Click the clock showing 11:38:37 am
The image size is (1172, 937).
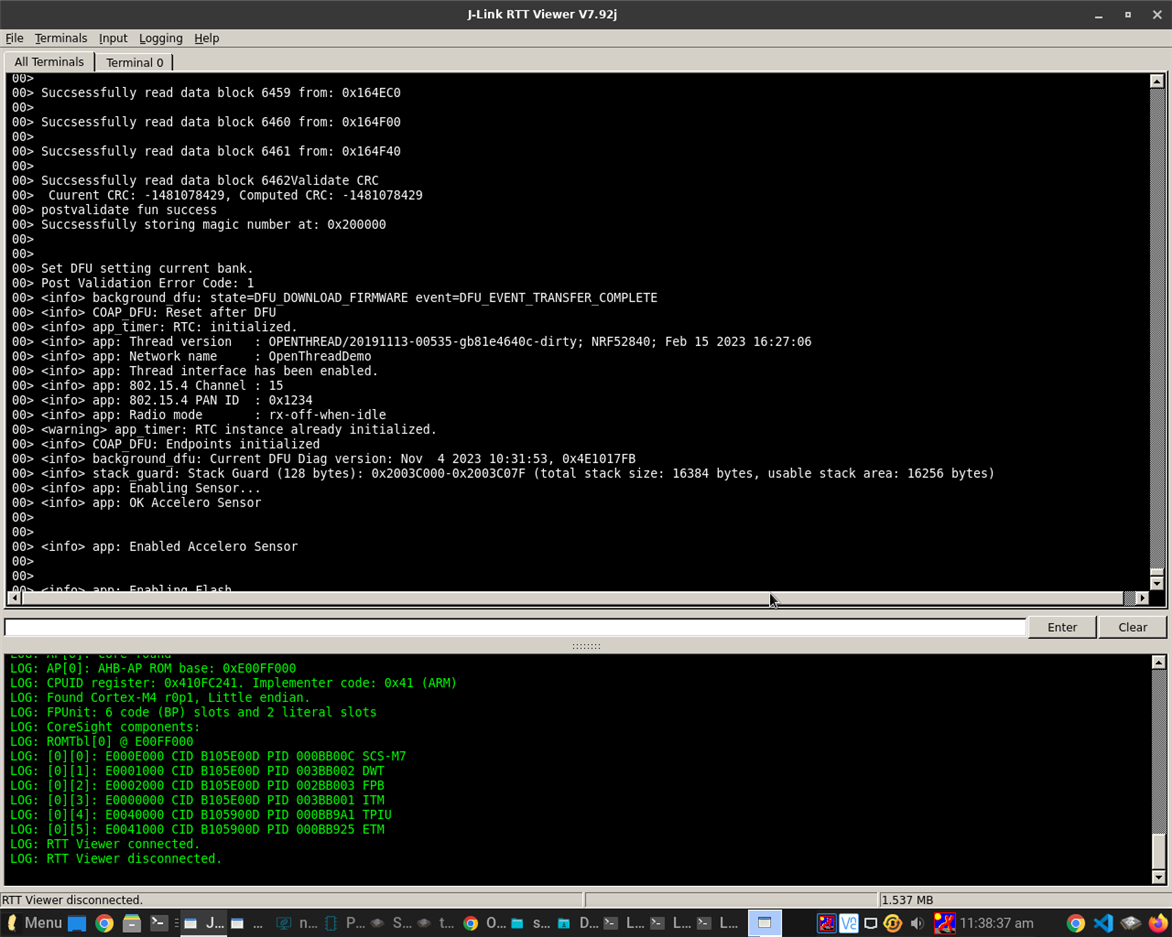point(996,924)
